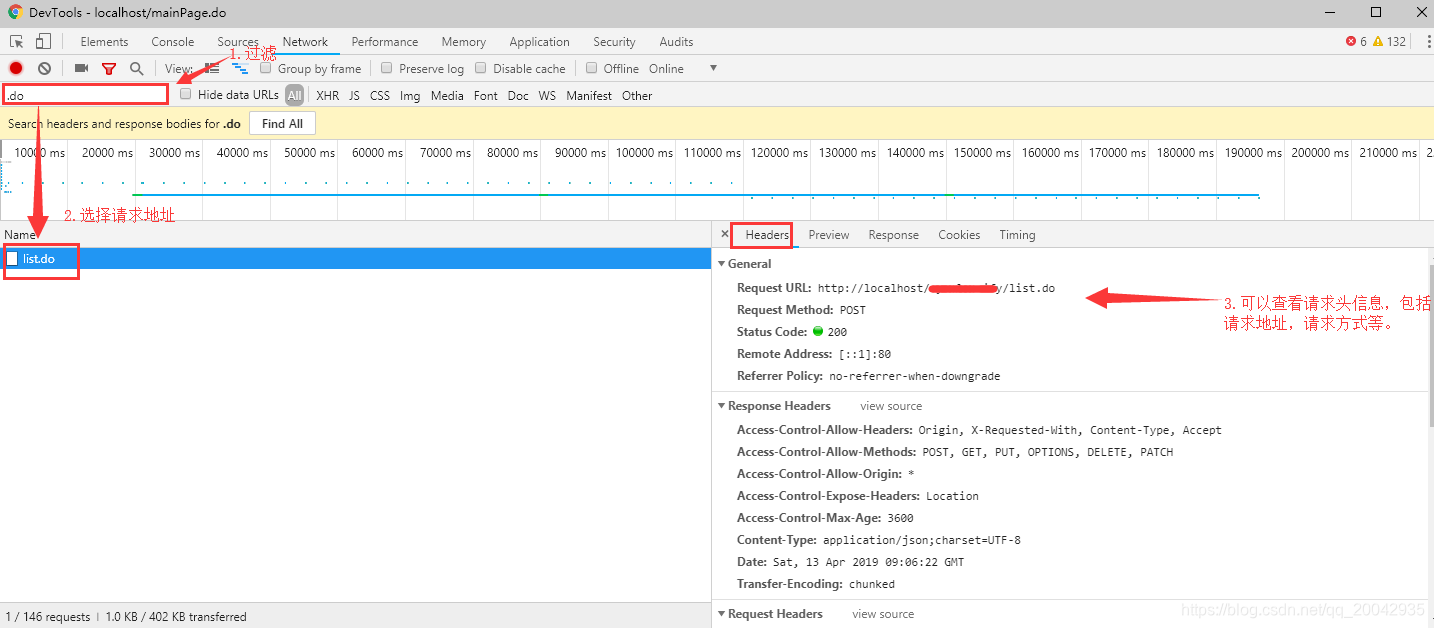The width and height of the screenshot is (1434, 628).
Task: Click the Find All button
Action: click(x=282, y=124)
